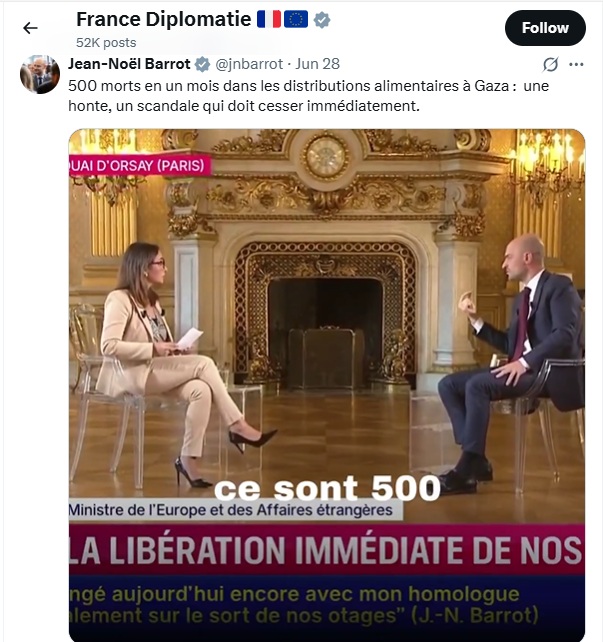603x642 pixels.
Task: Play the embedded interview video
Action: (x=327, y=385)
